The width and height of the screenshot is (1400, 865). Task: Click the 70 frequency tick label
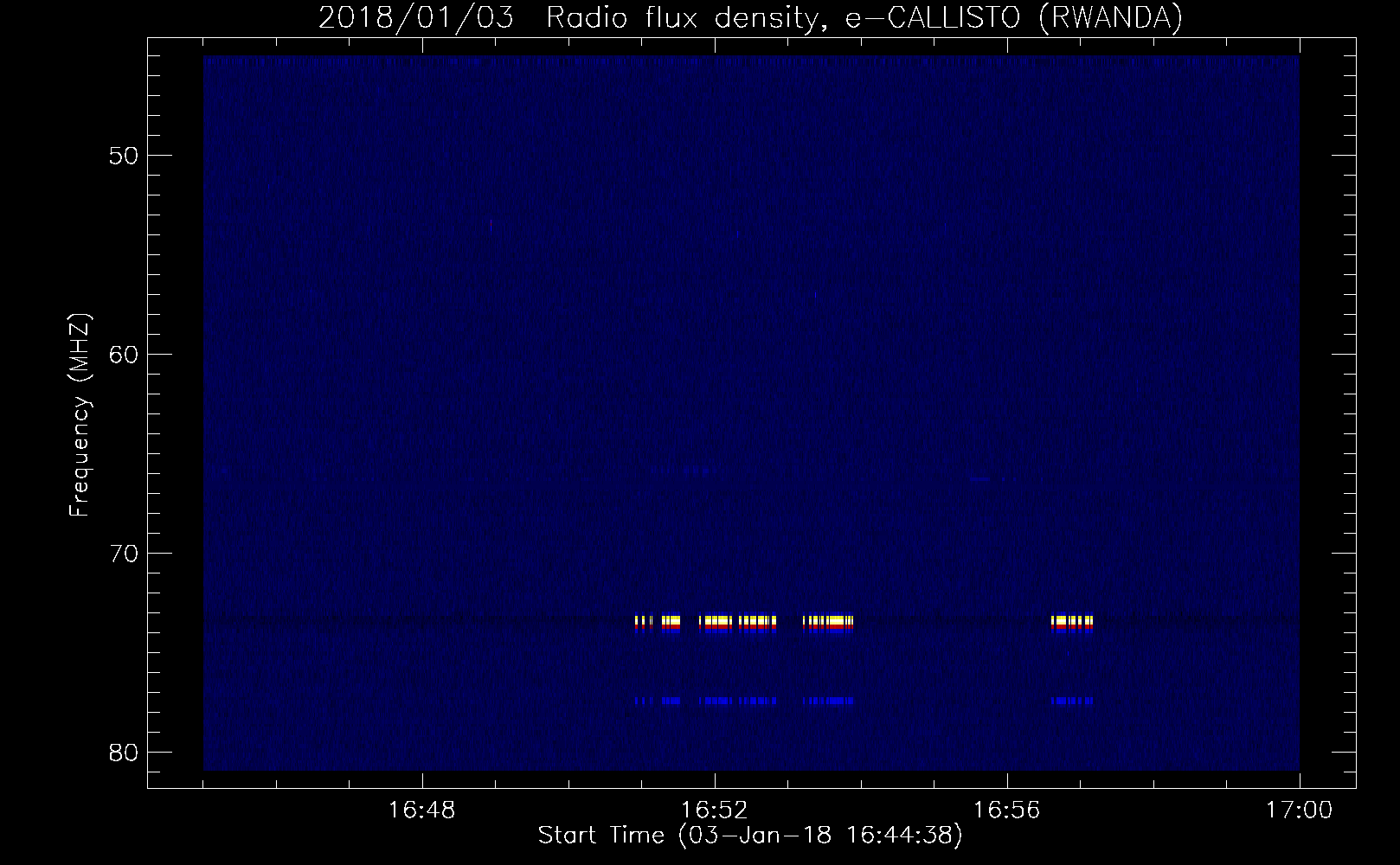125,553
